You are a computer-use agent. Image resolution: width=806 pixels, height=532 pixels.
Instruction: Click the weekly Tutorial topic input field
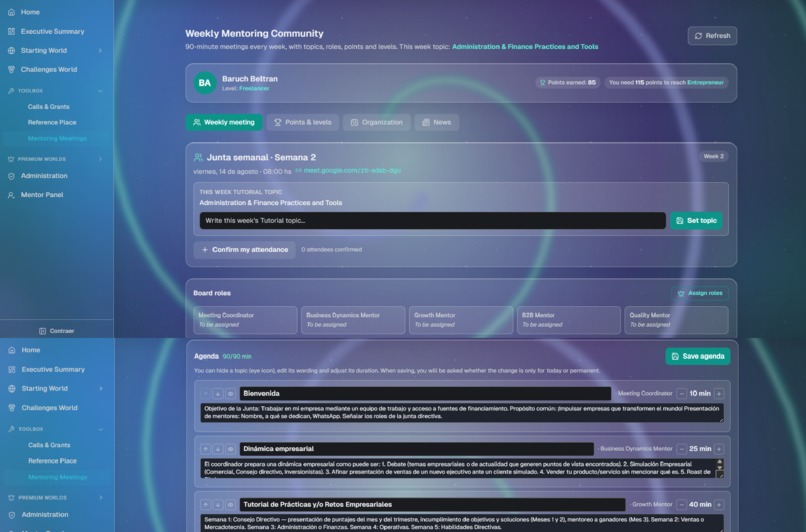point(433,221)
